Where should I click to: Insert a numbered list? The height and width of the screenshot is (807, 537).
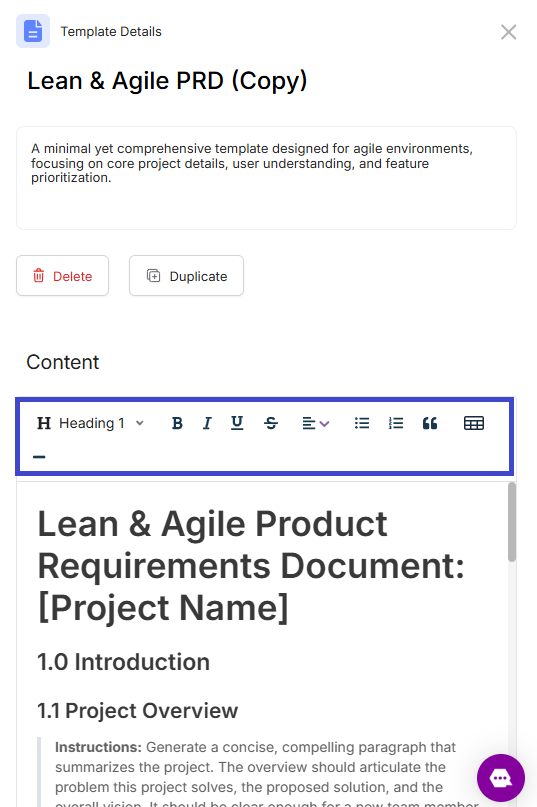pyautogui.click(x=396, y=423)
